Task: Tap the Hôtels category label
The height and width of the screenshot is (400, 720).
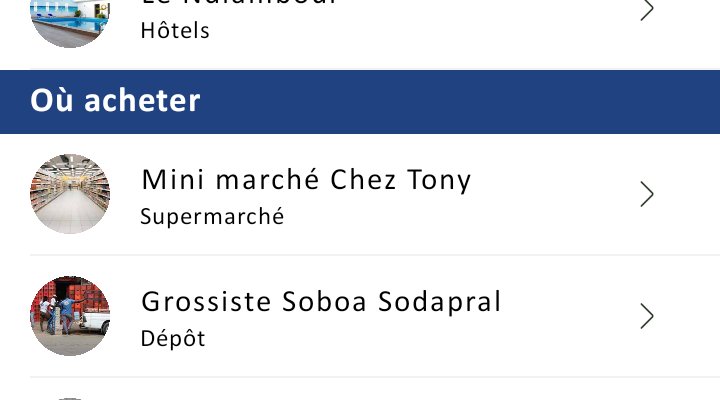Action: tap(175, 31)
